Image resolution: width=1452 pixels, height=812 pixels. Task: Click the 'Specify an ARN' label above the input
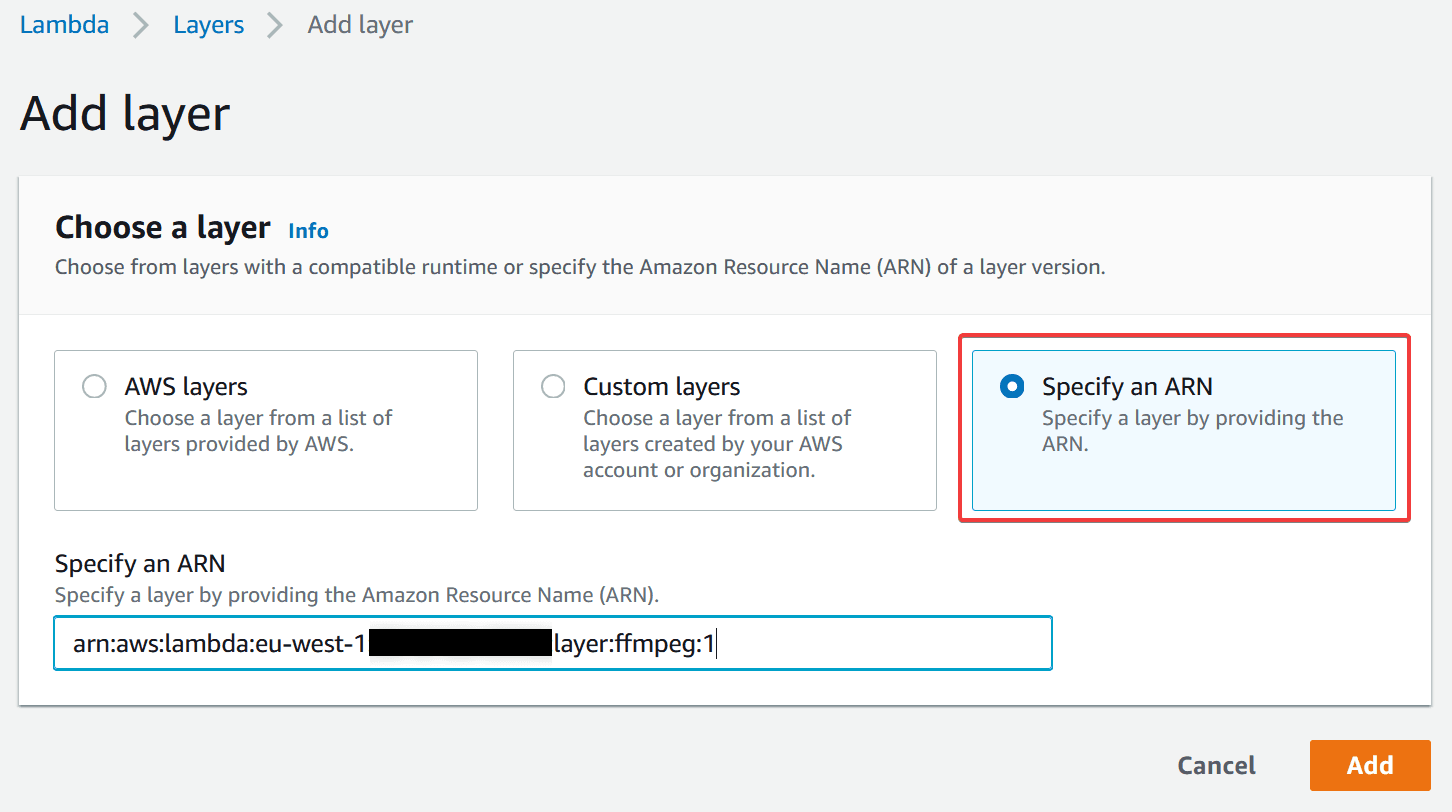pyautogui.click(x=140, y=564)
